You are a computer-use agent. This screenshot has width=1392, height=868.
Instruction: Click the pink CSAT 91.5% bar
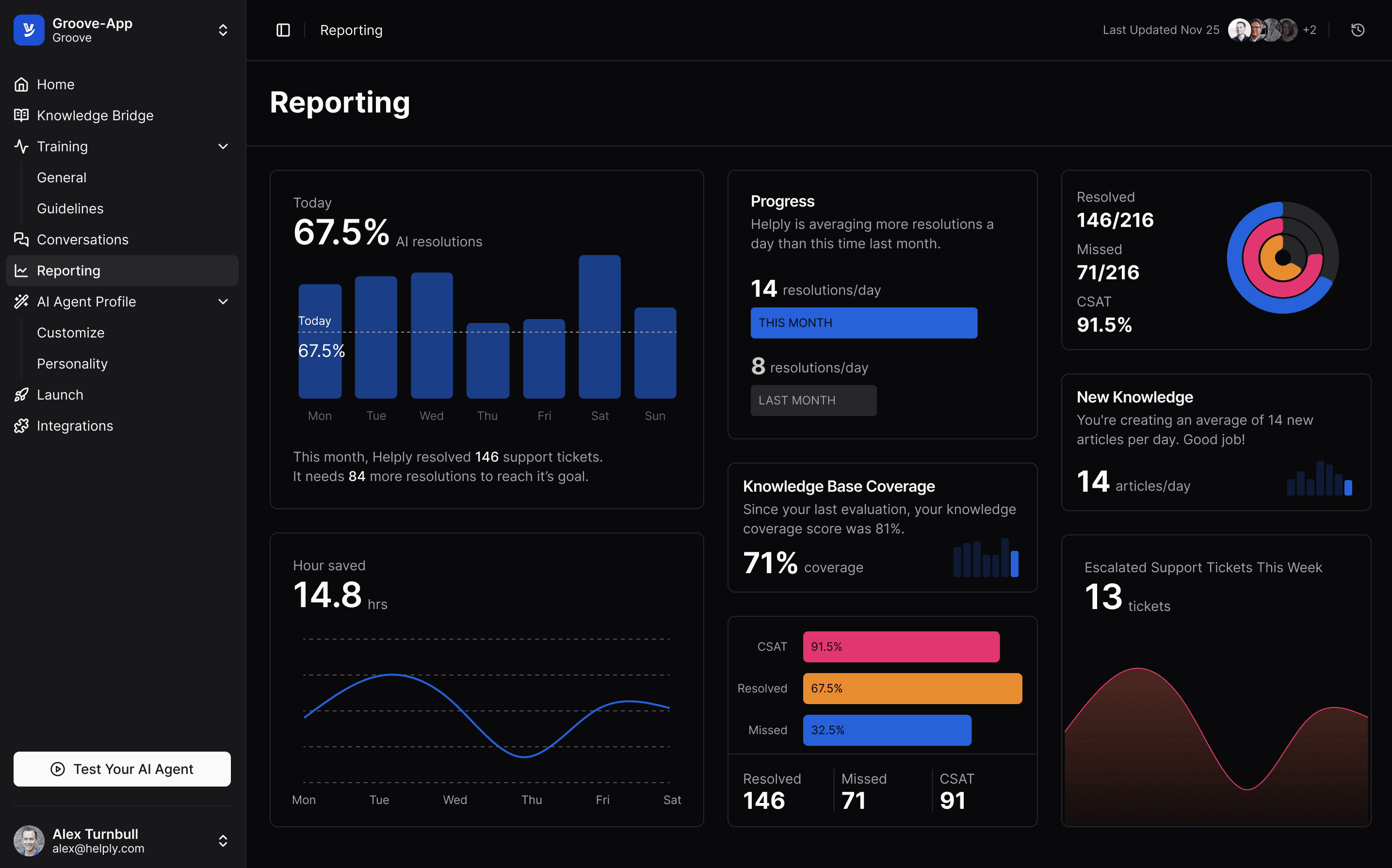901,646
